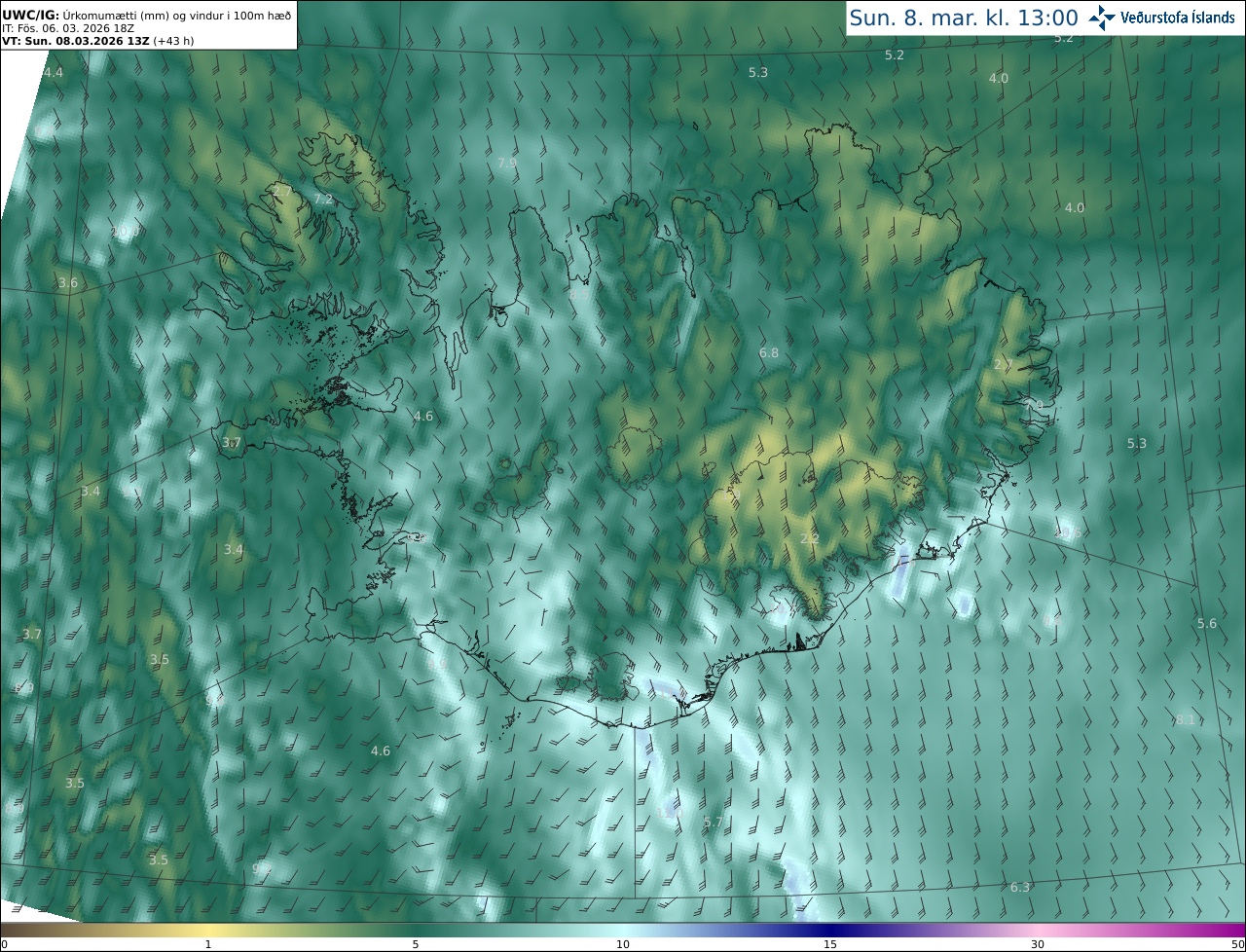Click the 8.1 value on the map
Screen dimensions: 1246x952
[x=1185, y=719]
